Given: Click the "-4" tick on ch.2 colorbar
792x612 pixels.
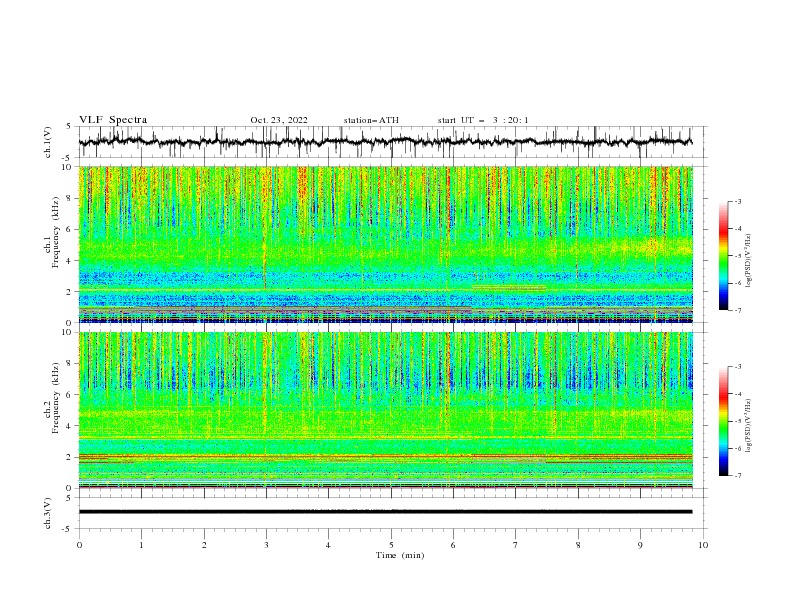Looking at the screenshot, I should (737, 394).
